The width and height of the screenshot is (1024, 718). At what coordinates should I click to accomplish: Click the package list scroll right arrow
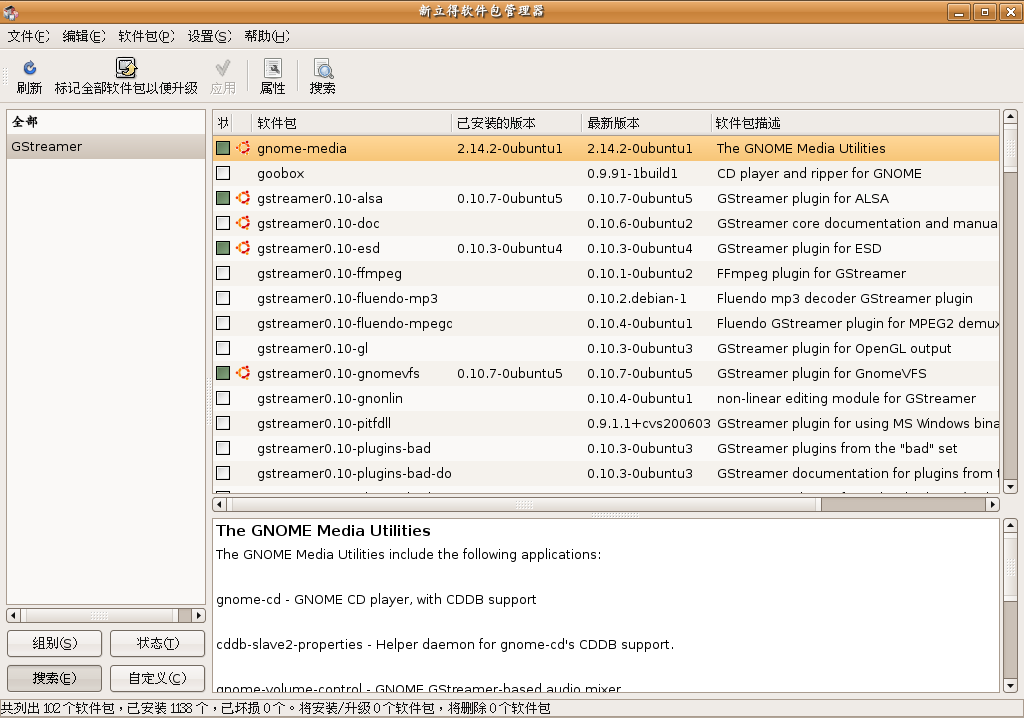pos(993,504)
